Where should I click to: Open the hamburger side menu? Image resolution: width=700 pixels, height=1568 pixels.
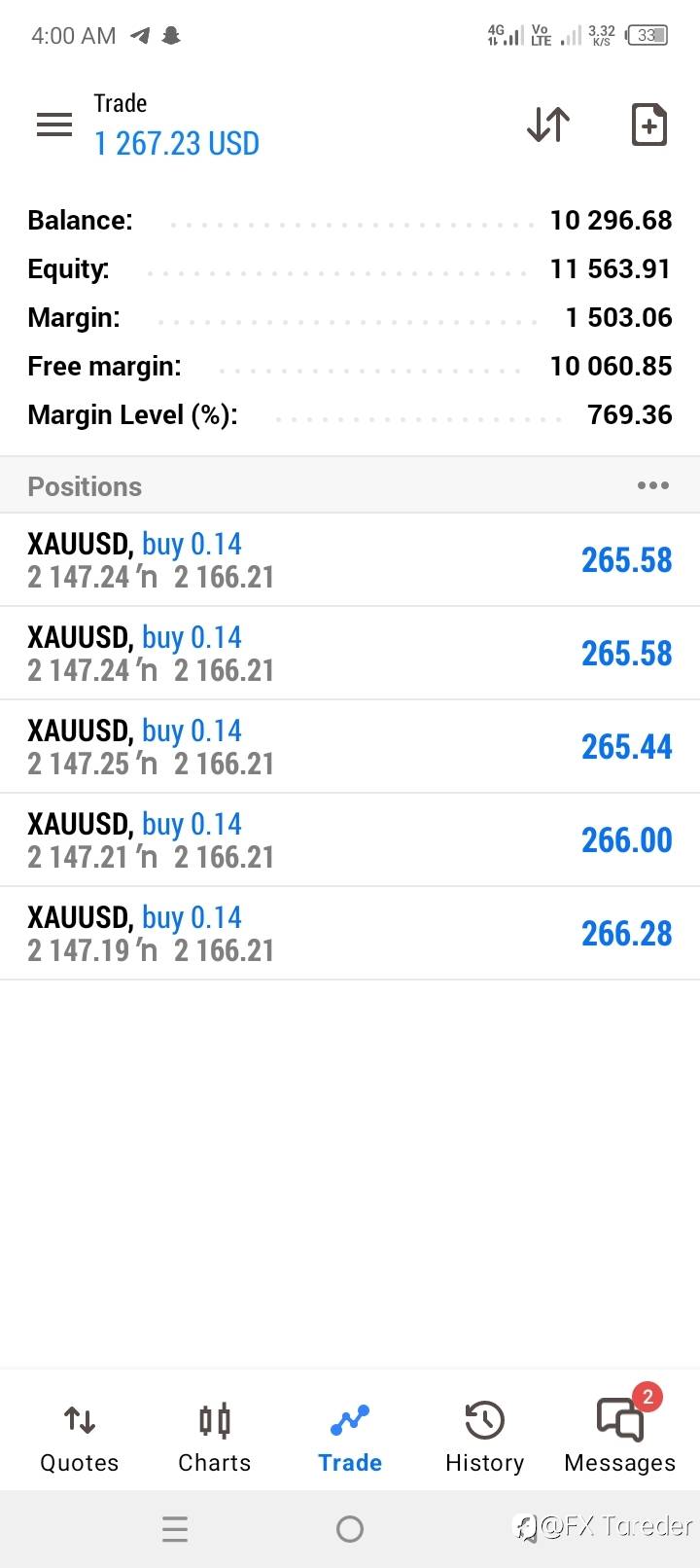pos(54,125)
